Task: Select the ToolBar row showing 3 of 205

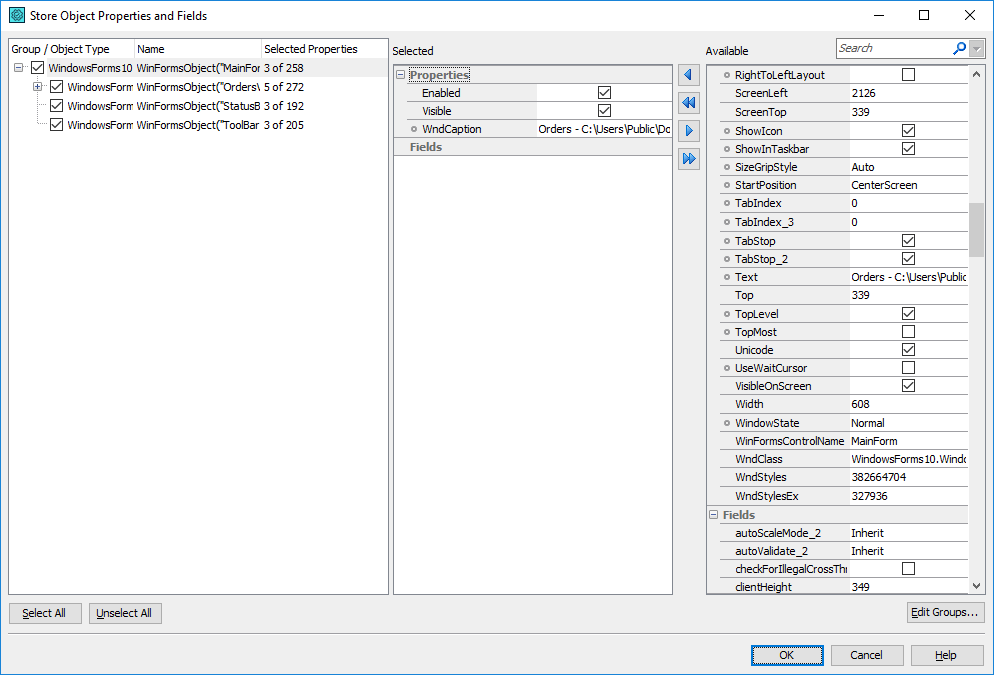Action: tap(198, 125)
